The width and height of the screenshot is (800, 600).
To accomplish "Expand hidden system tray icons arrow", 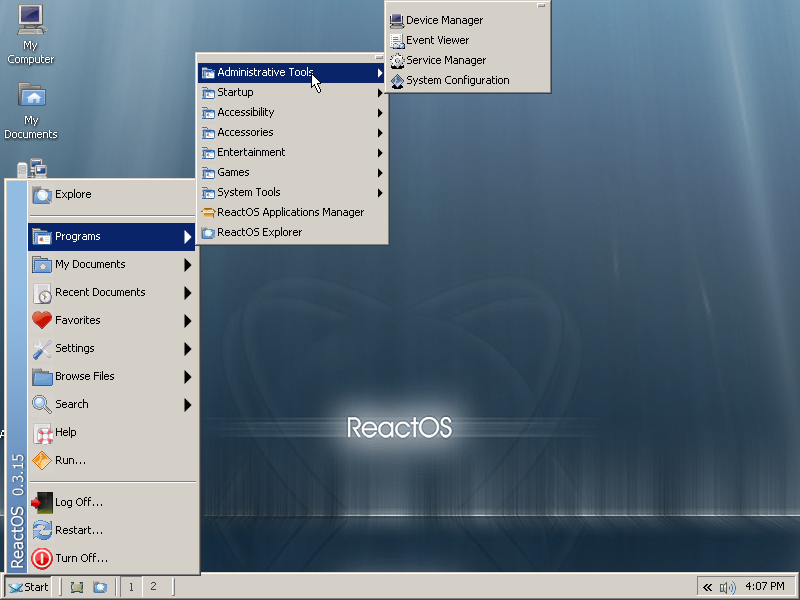I will 707,587.
